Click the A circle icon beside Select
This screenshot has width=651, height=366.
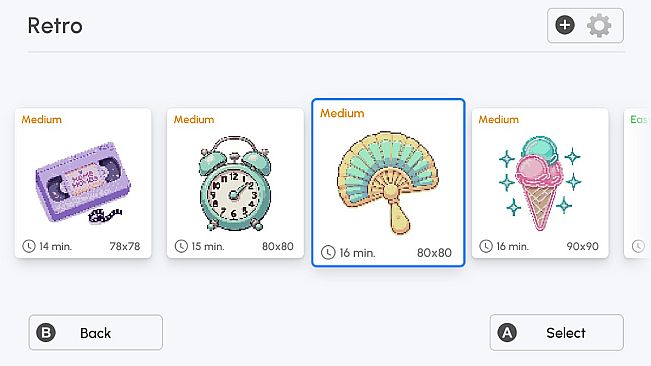pyautogui.click(x=507, y=332)
